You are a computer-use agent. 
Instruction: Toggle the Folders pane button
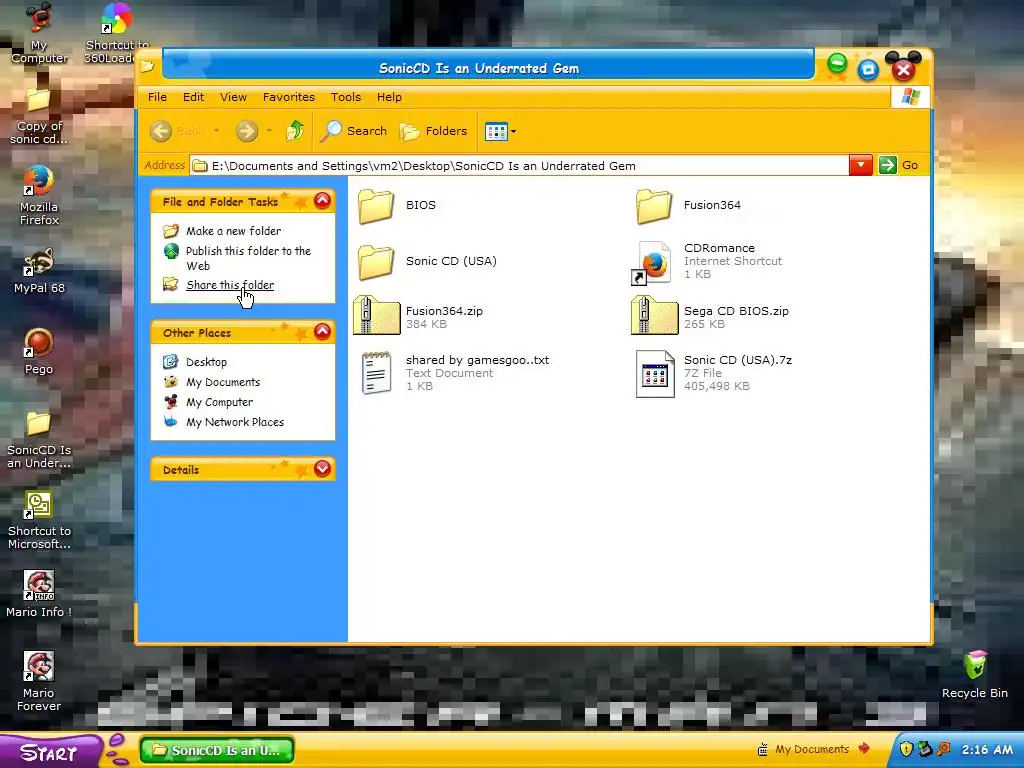[434, 131]
